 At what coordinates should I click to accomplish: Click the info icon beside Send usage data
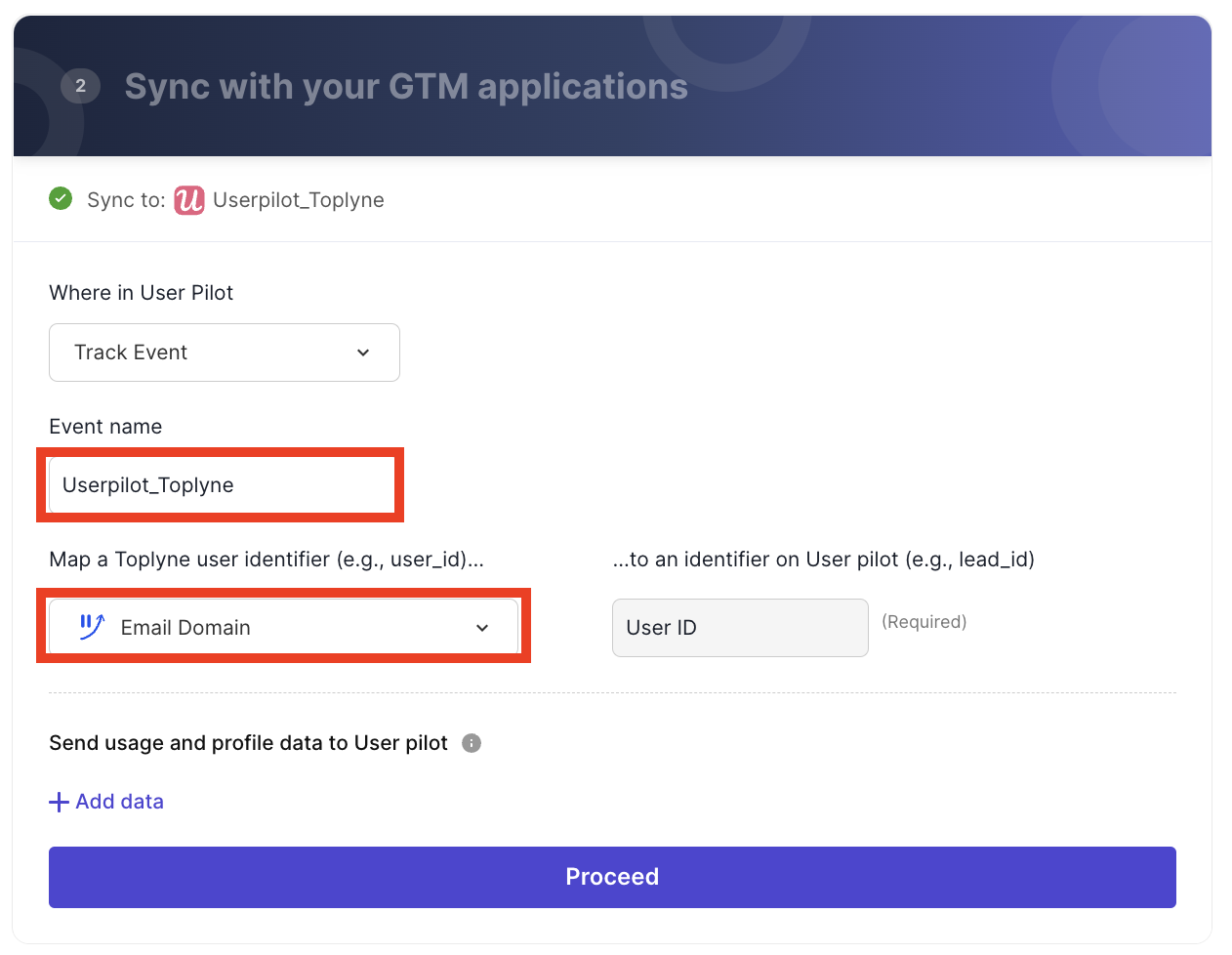coord(472,743)
